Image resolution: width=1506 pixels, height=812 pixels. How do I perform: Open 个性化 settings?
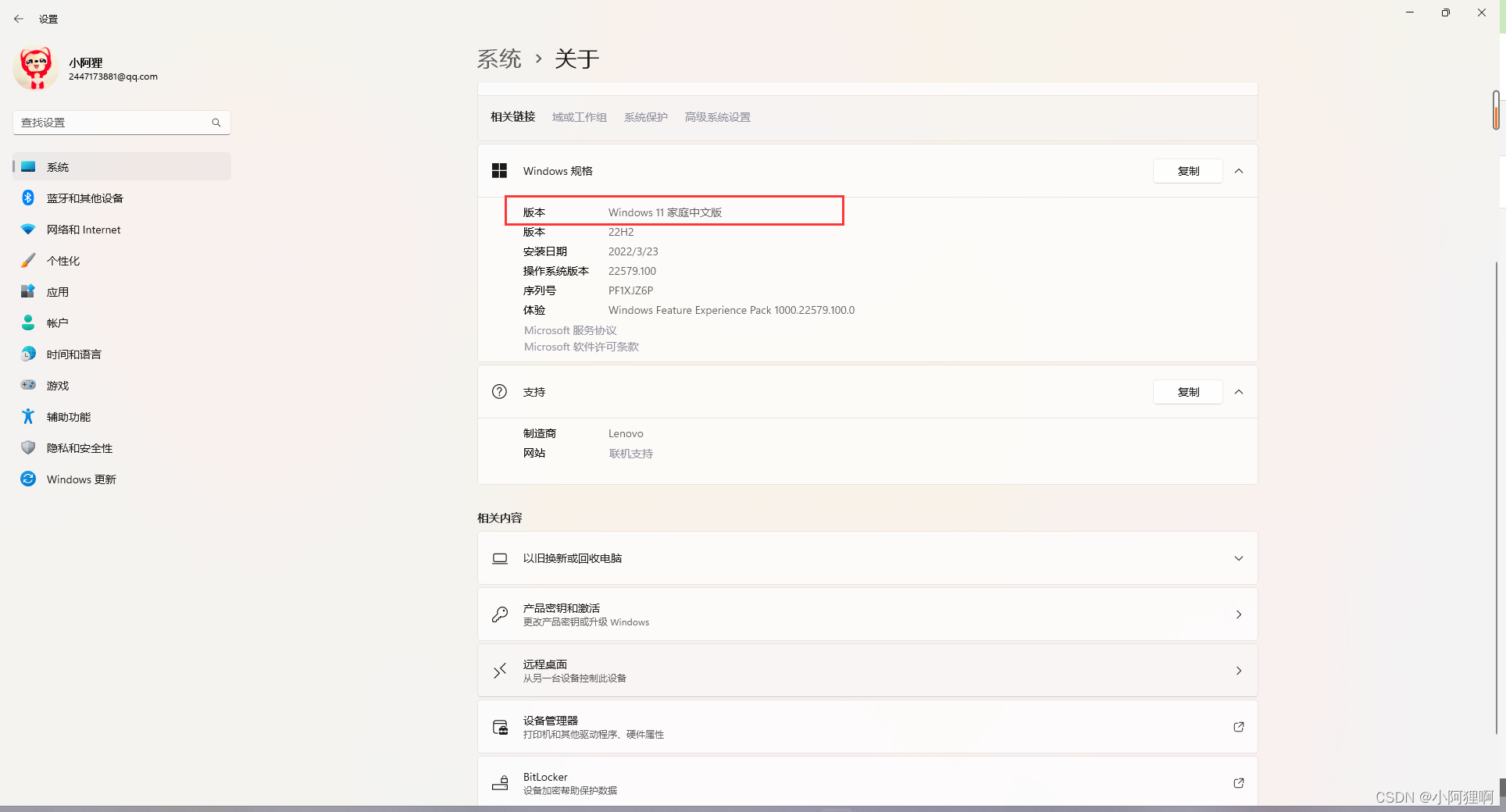click(121, 261)
